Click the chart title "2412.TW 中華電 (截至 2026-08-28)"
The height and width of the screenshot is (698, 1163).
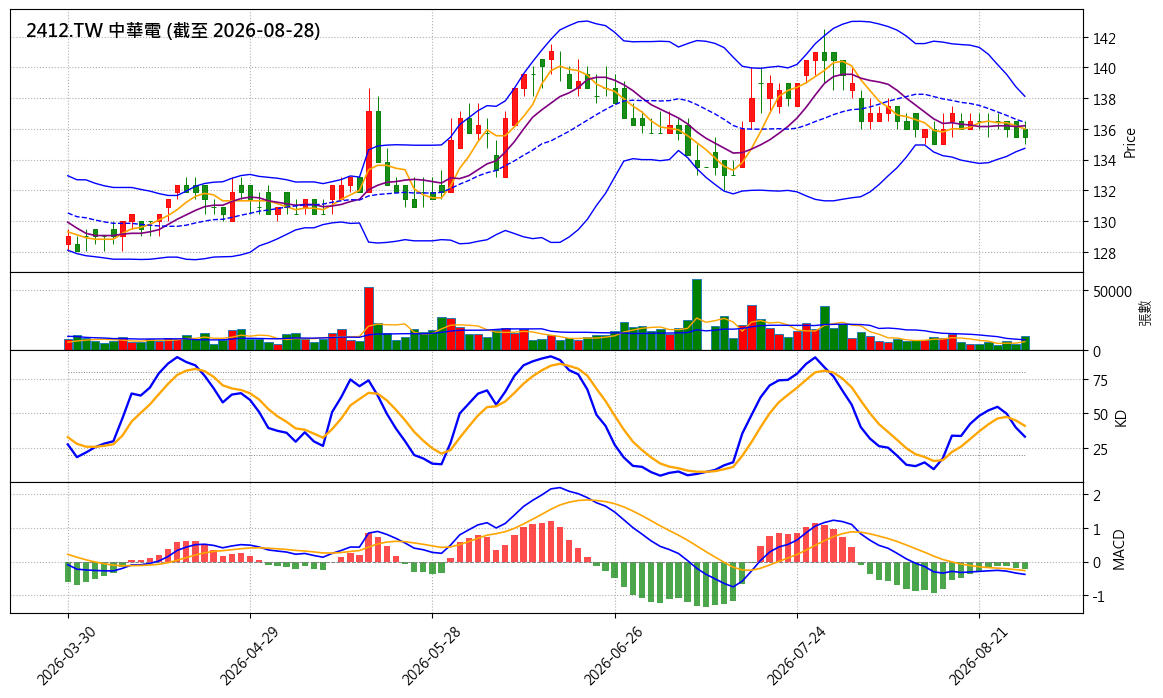point(173,30)
